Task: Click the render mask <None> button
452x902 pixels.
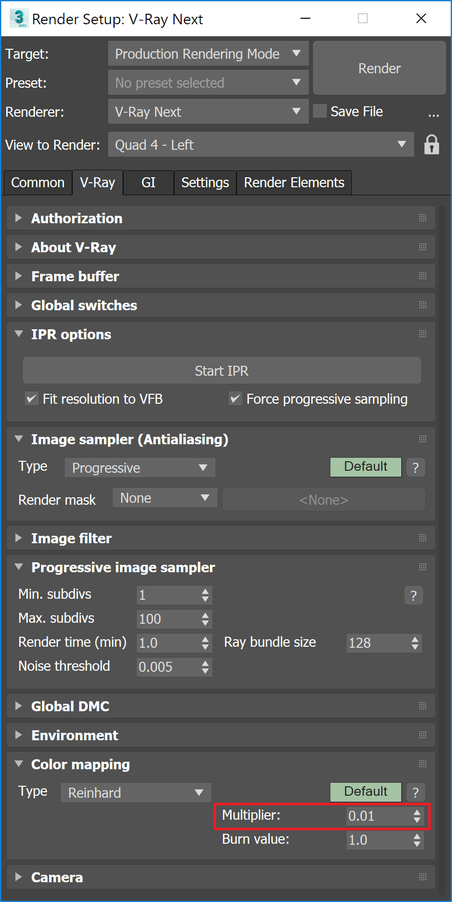Action: pos(324,499)
